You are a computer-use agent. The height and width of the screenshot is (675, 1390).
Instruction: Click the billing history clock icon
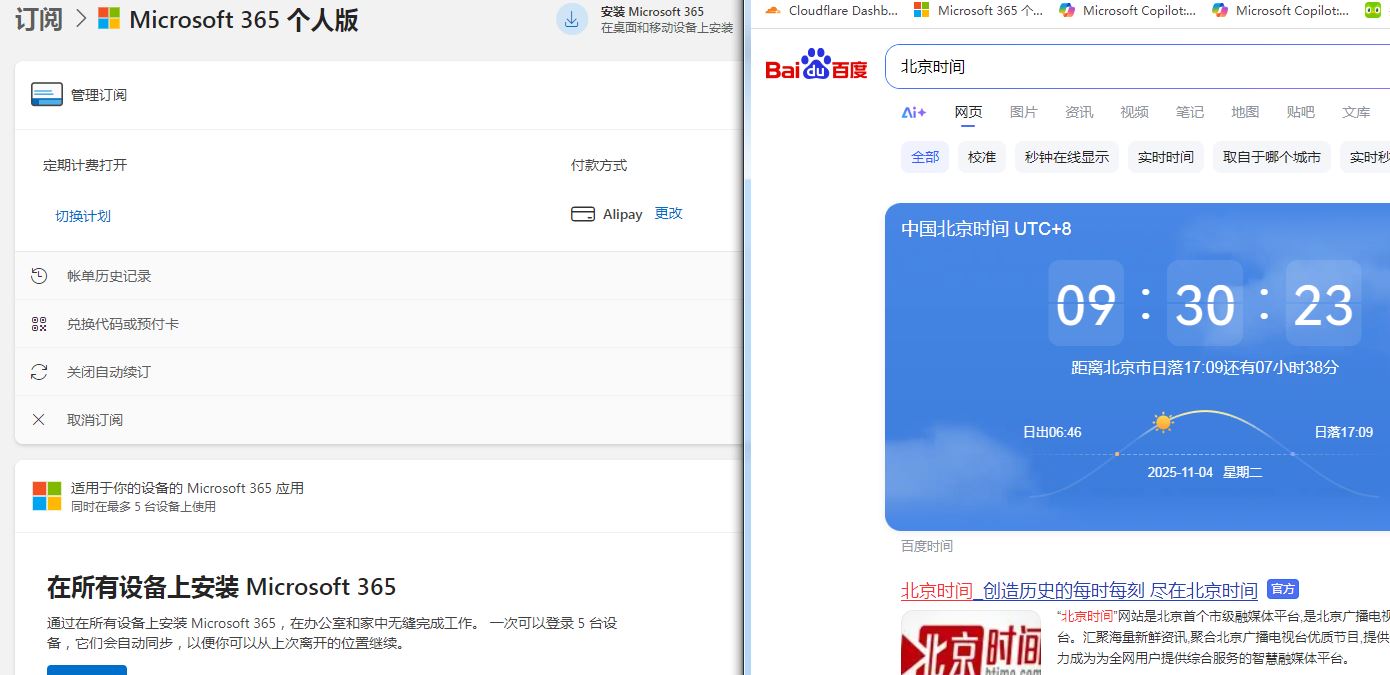(39, 276)
